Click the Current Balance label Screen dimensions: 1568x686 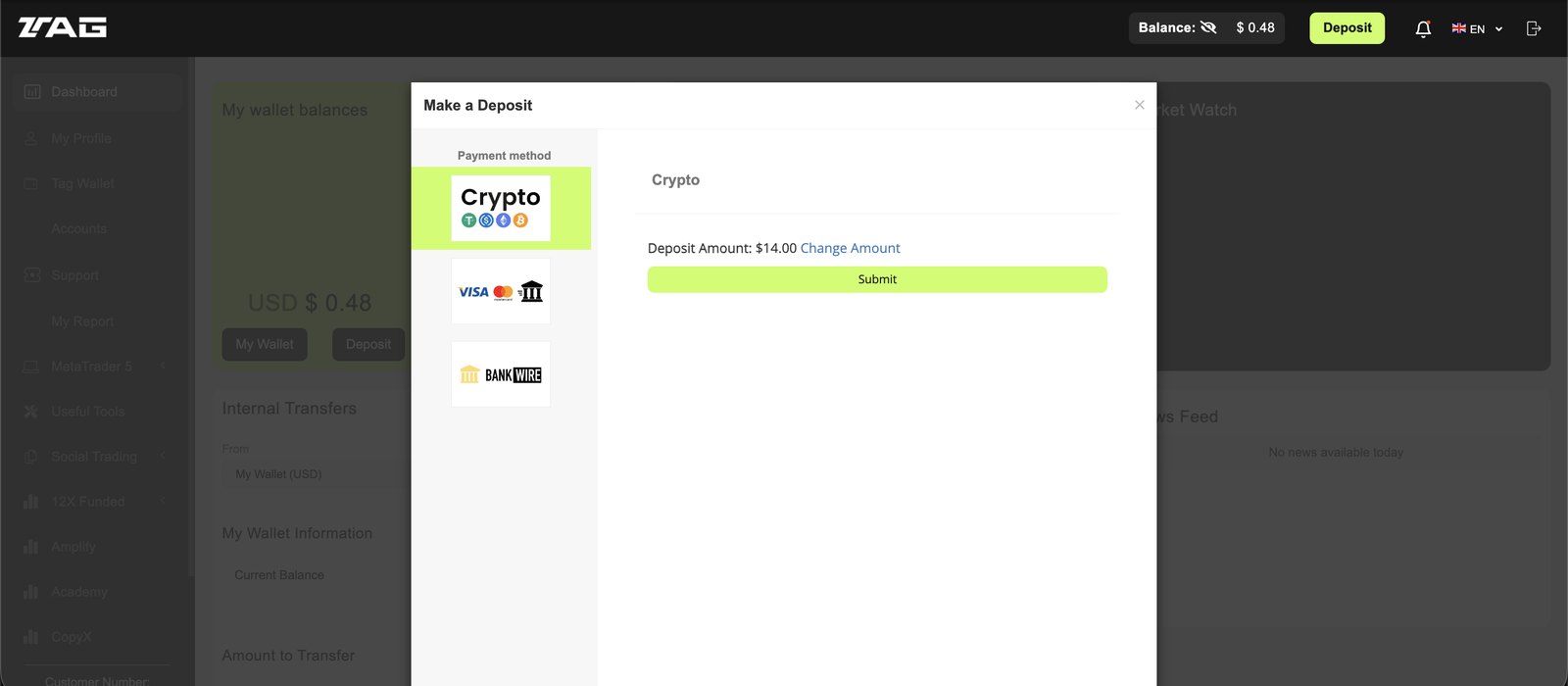point(279,575)
